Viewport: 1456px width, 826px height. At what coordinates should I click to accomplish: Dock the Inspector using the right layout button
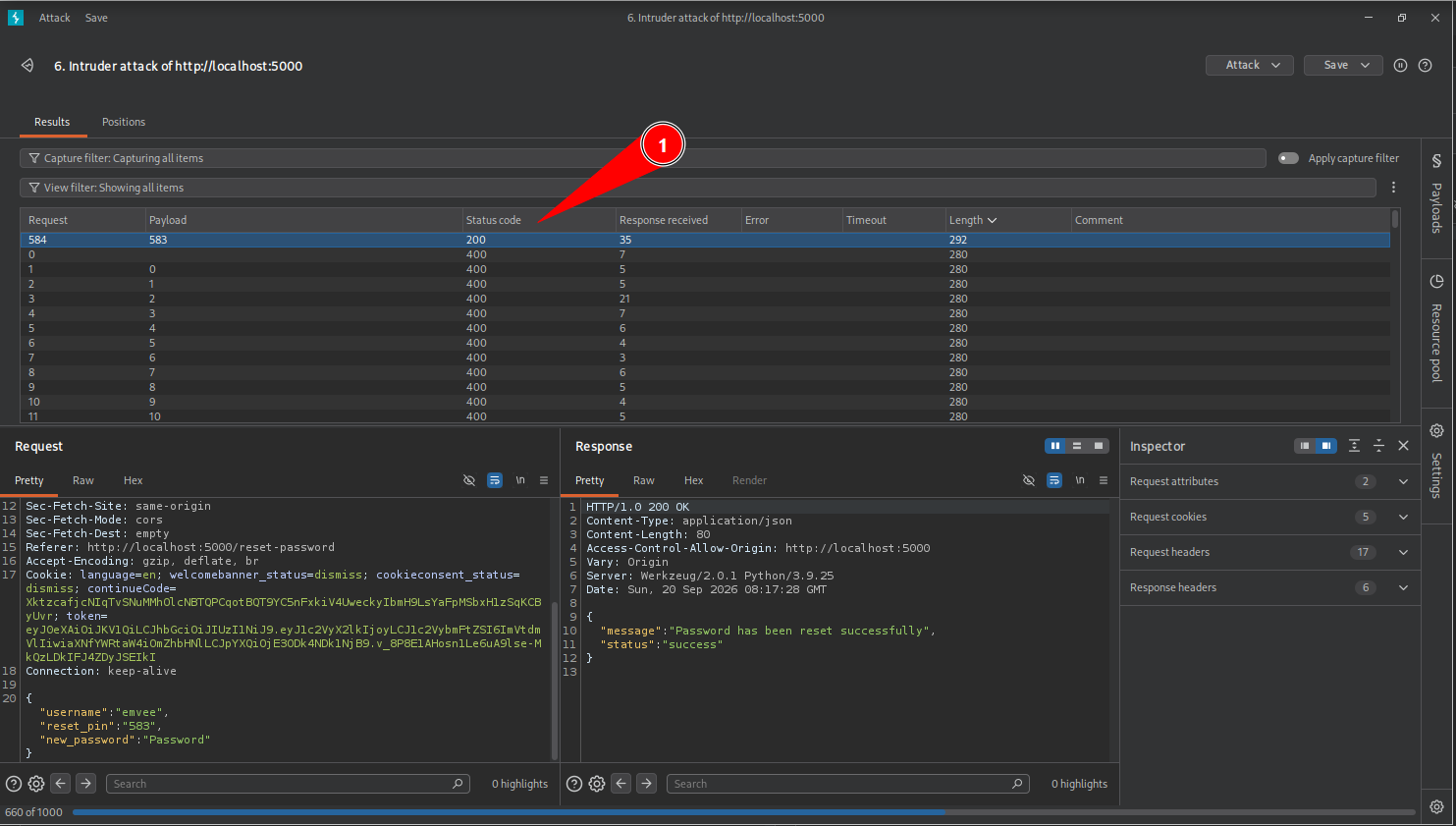pos(1326,446)
